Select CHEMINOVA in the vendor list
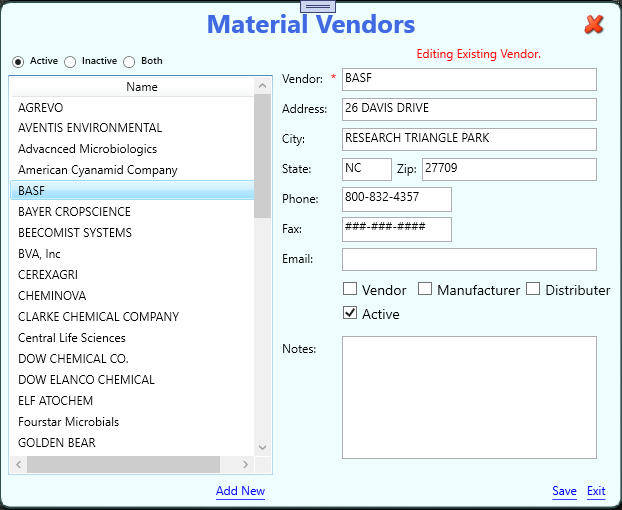The height and width of the screenshot is (510, 622). pyautogui.click(x=132, y=296)
